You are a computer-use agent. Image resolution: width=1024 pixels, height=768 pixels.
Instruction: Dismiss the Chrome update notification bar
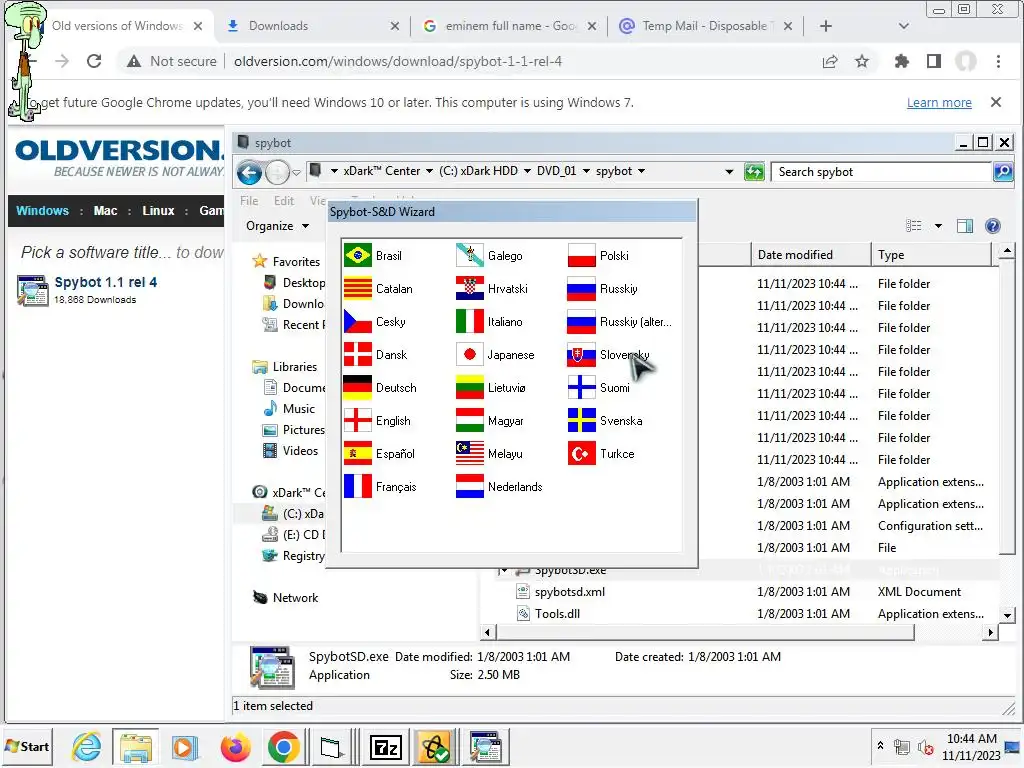(995, 103)
